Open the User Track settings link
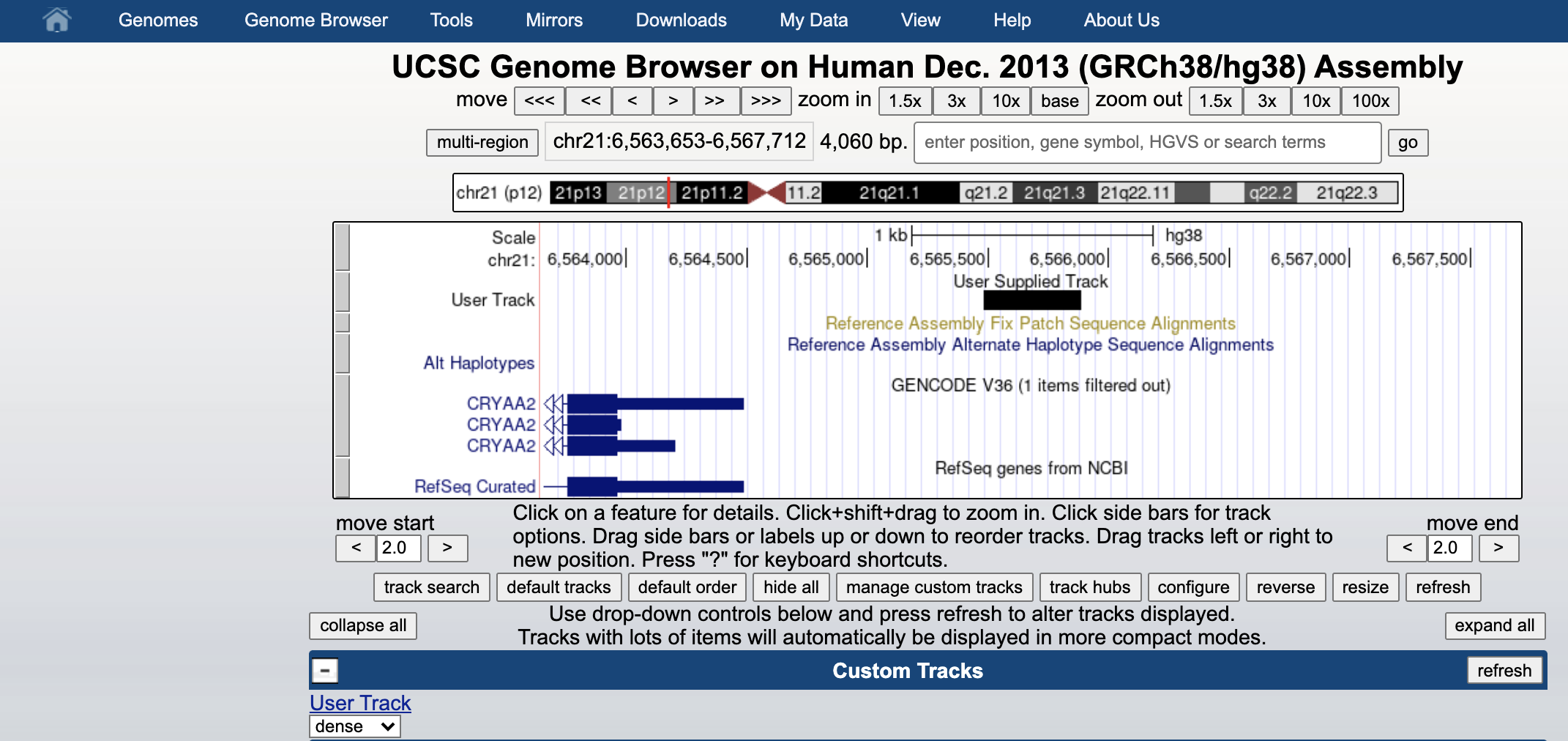The width and height of the screenshot is (1568, 741). pos(360,703)
